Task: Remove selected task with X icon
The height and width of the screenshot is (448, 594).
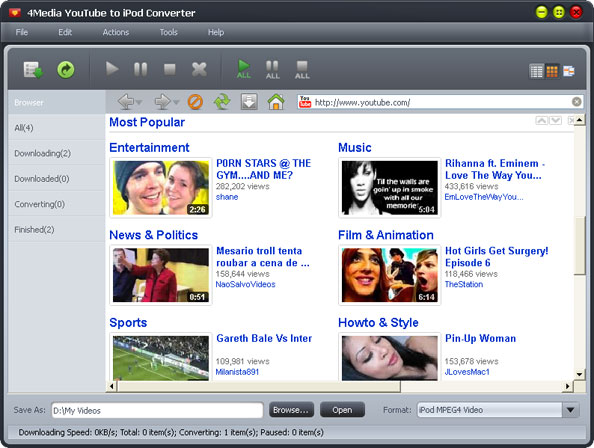Action: tap(199, 69)
